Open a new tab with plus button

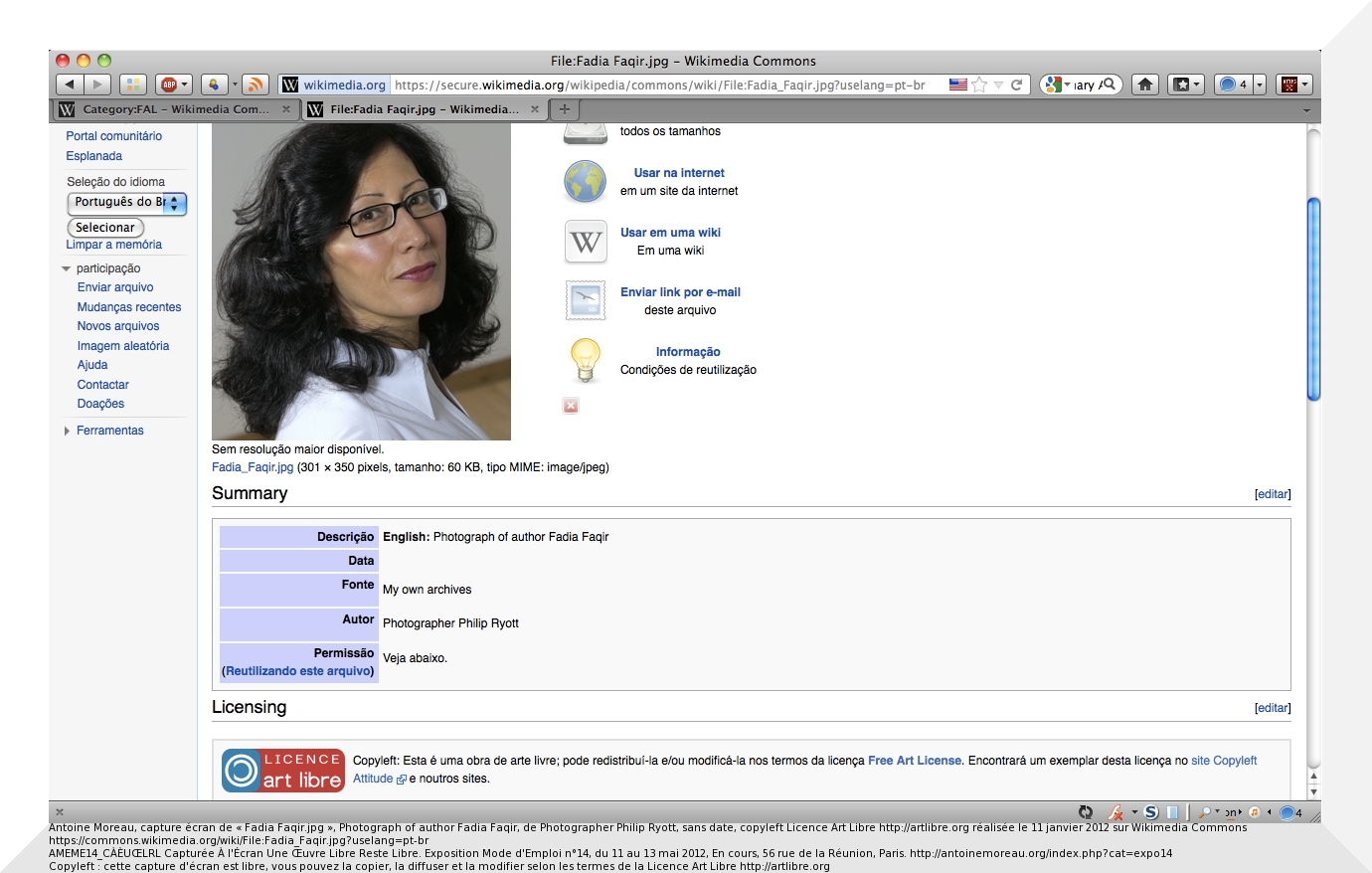click(565, 109)
